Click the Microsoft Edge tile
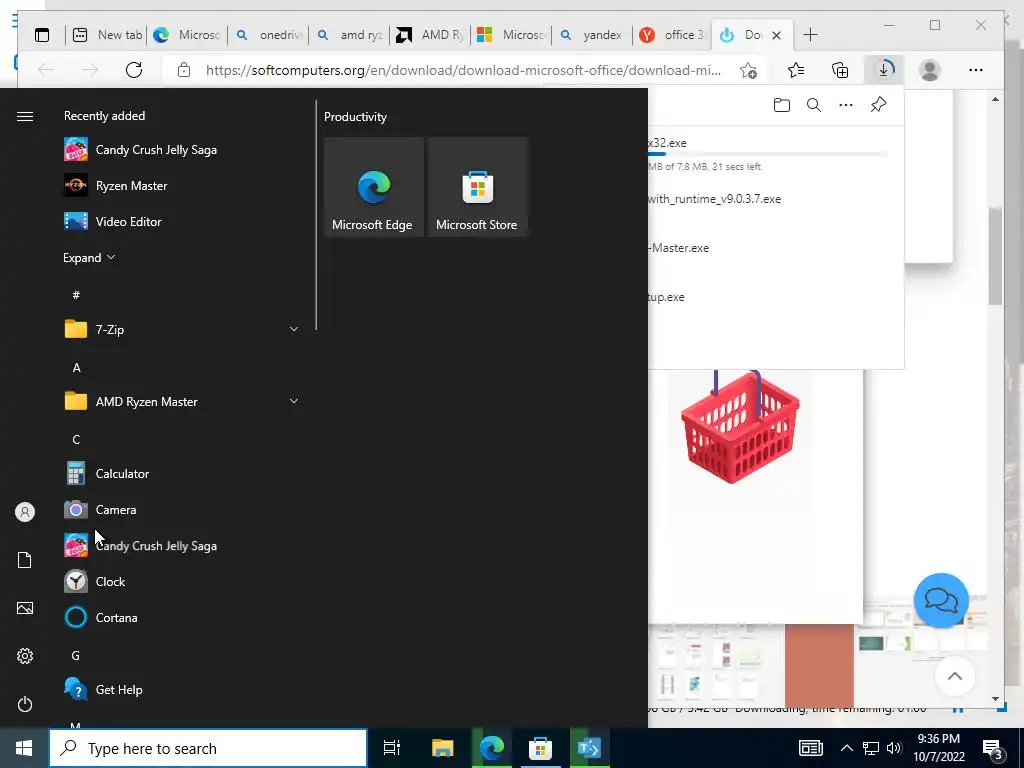 [374, 187]
